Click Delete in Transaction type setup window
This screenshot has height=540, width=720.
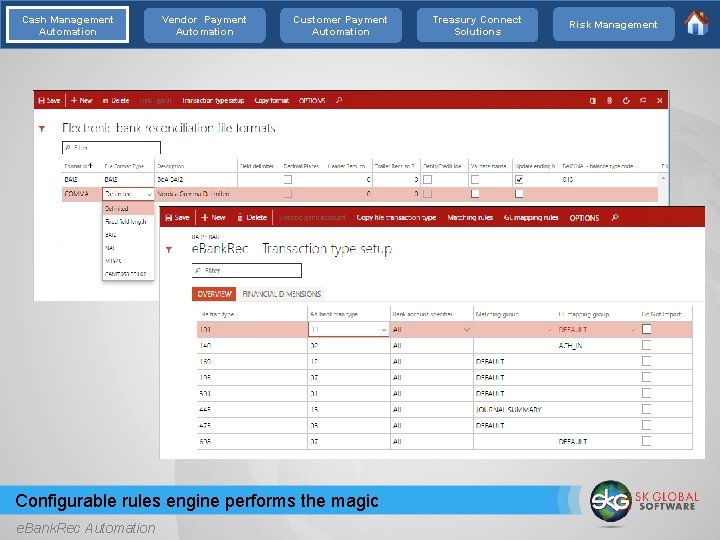(252, 218)
